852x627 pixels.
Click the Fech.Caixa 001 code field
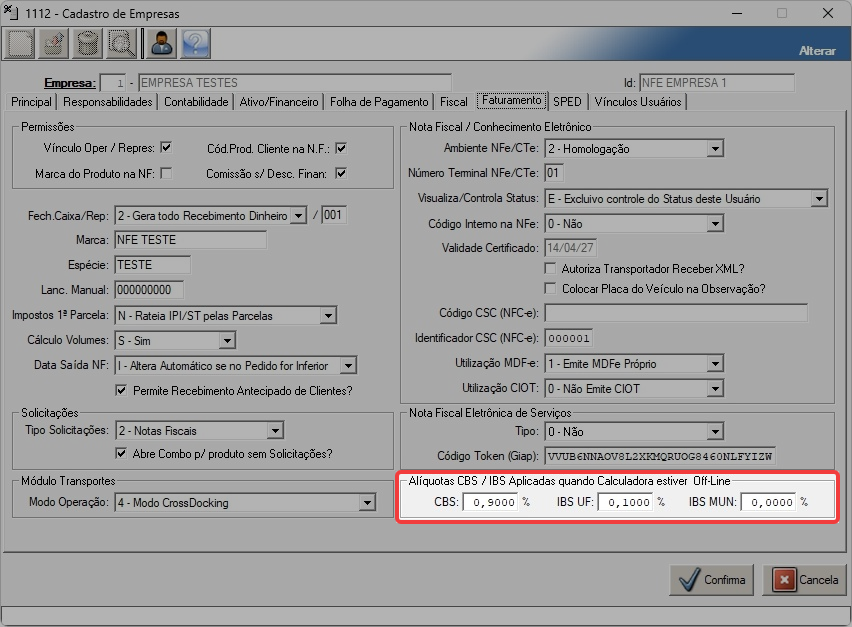tap(334, 215)
